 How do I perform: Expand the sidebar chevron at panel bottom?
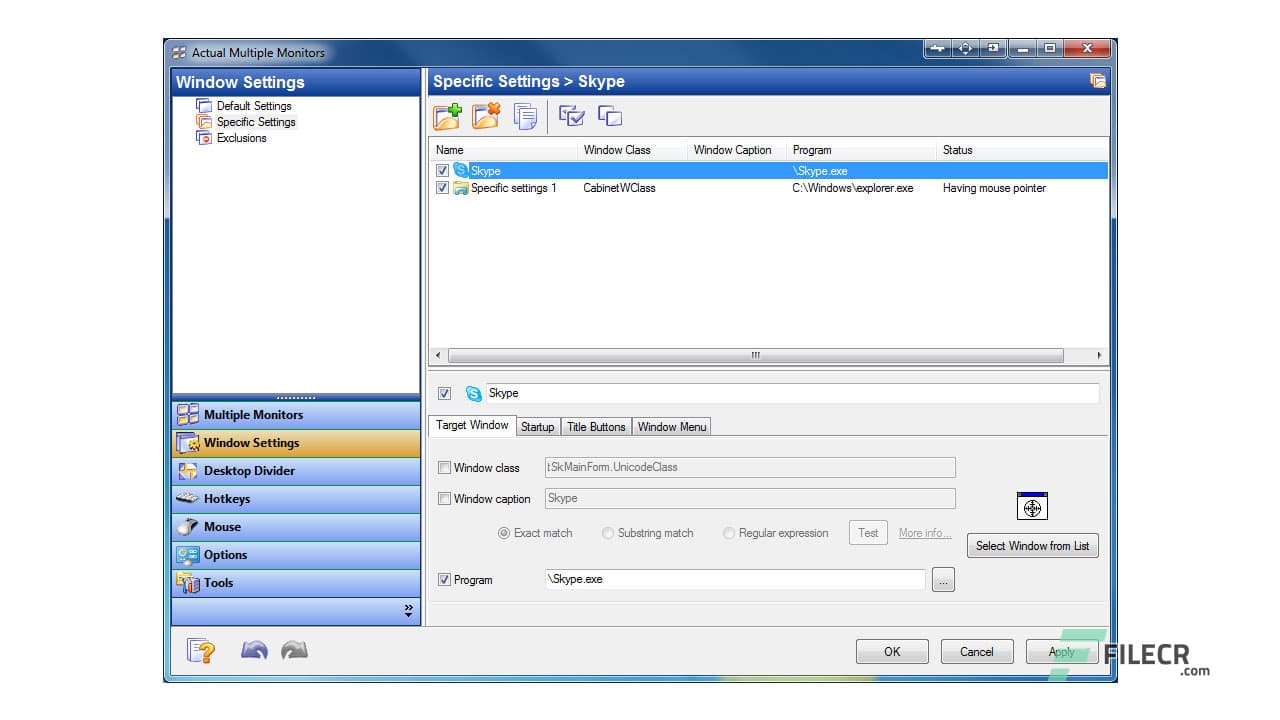[x=408, y=611]
